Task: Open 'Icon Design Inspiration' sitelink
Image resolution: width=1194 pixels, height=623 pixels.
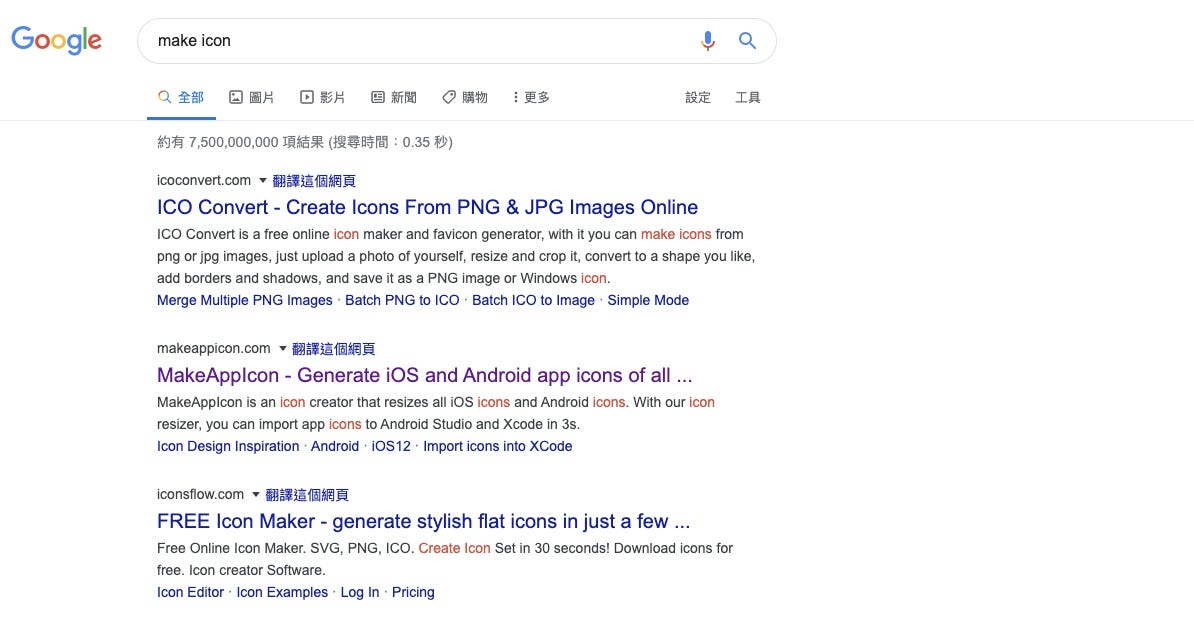Action: point(228,446)
